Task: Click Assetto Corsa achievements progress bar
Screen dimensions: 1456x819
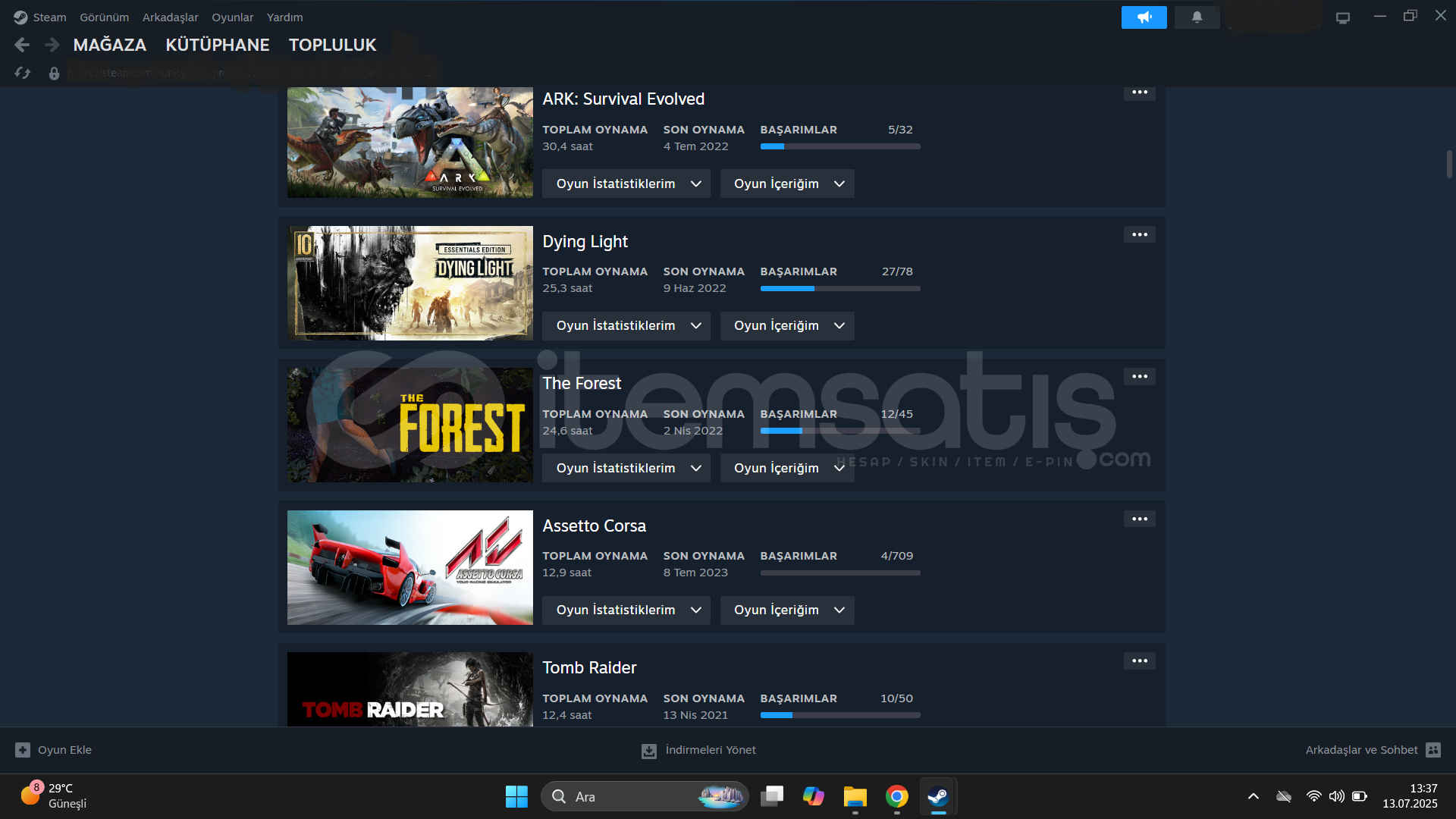Action: click(x=840, y=573)
